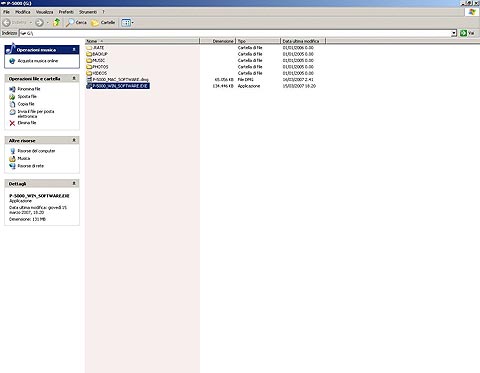Expand the address bar dropdown arrow

click(454, 33)
